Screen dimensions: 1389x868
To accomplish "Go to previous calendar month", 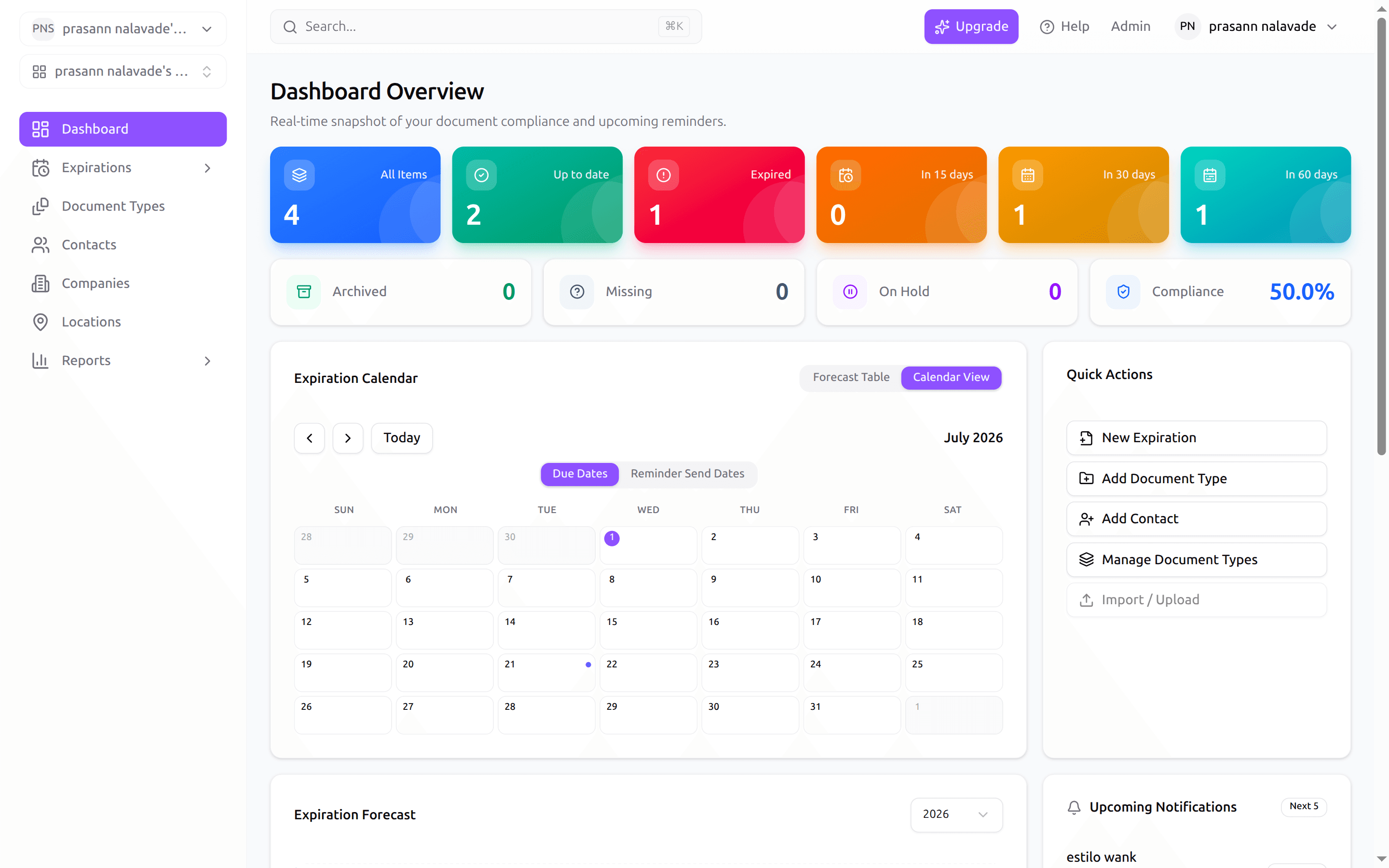I will click(x=309, y=438).
